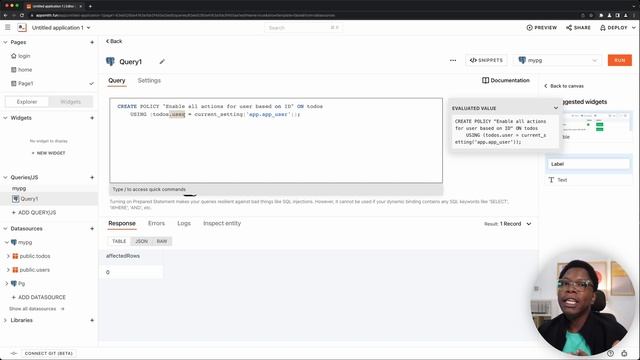Click the Share button
Image resolution: width=640 pixels, height=360 pixels.
(x=578, y=27)
